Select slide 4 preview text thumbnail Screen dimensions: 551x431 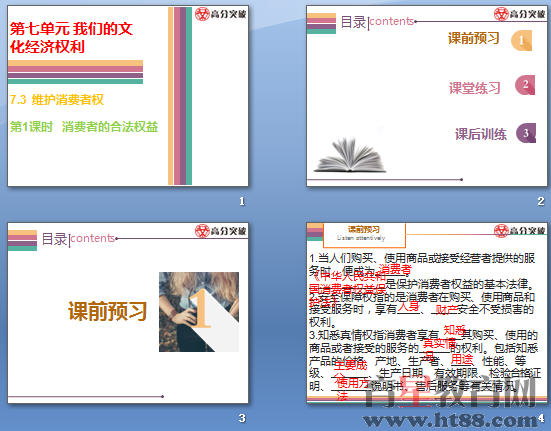[427, 313]
